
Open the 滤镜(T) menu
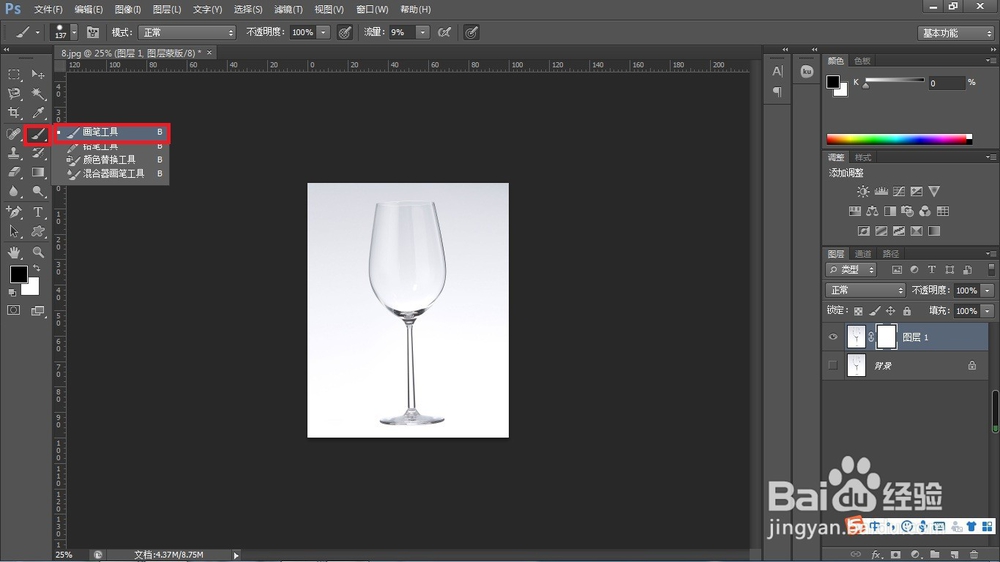(288, 10)
